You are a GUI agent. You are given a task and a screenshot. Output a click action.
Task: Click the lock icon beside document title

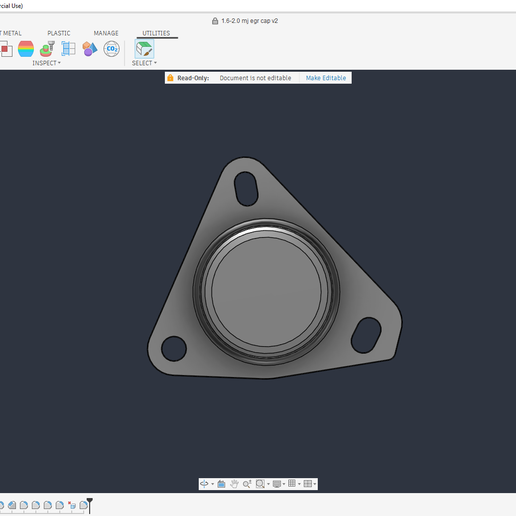tap(215, 21)
